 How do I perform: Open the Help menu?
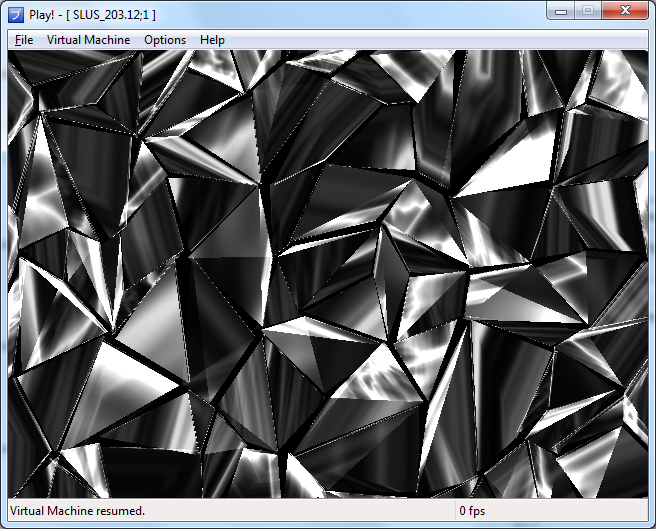212,40
